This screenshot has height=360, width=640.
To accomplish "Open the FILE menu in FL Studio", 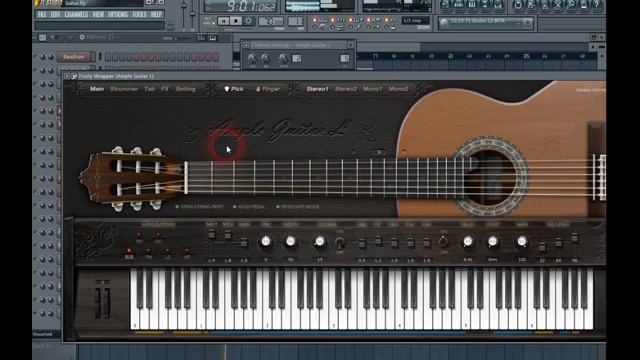I will (x=41, y=14).
